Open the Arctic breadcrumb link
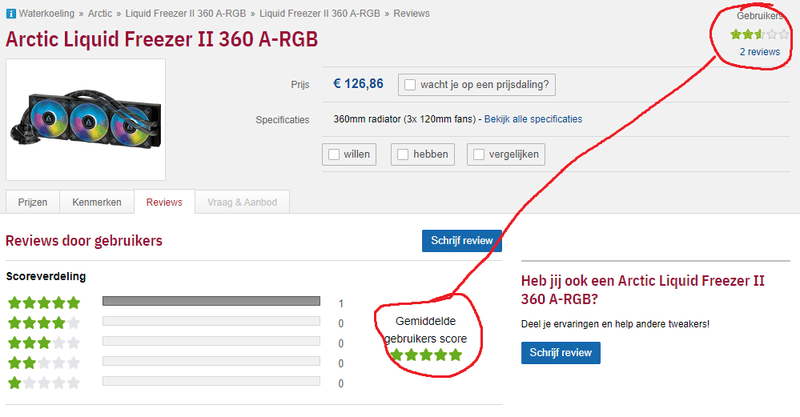Screen dimensions: 800x417 pyautogui.click(x=99, y=14)
